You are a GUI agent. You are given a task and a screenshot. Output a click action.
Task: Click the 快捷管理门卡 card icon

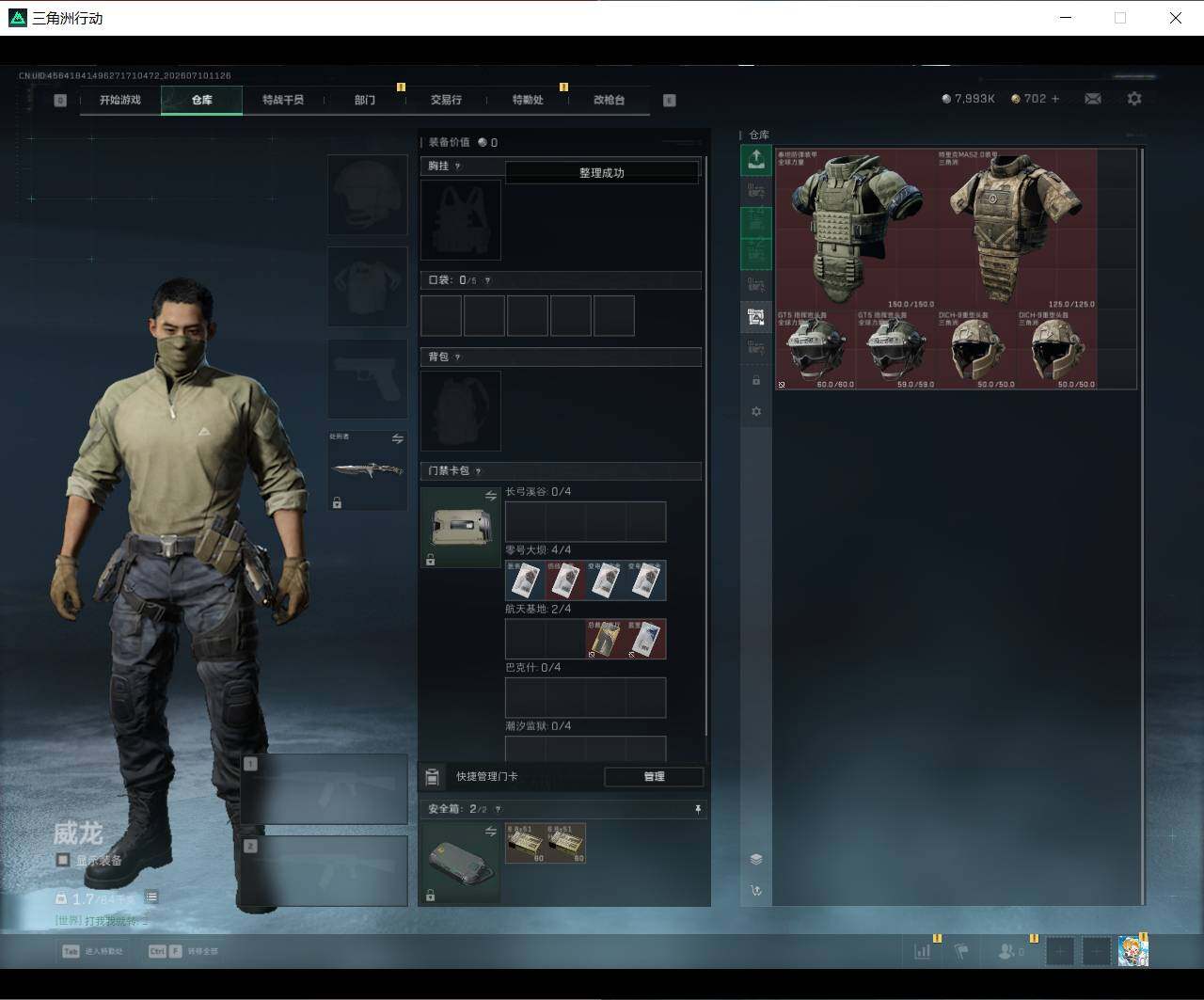click(x=433, y=777)
